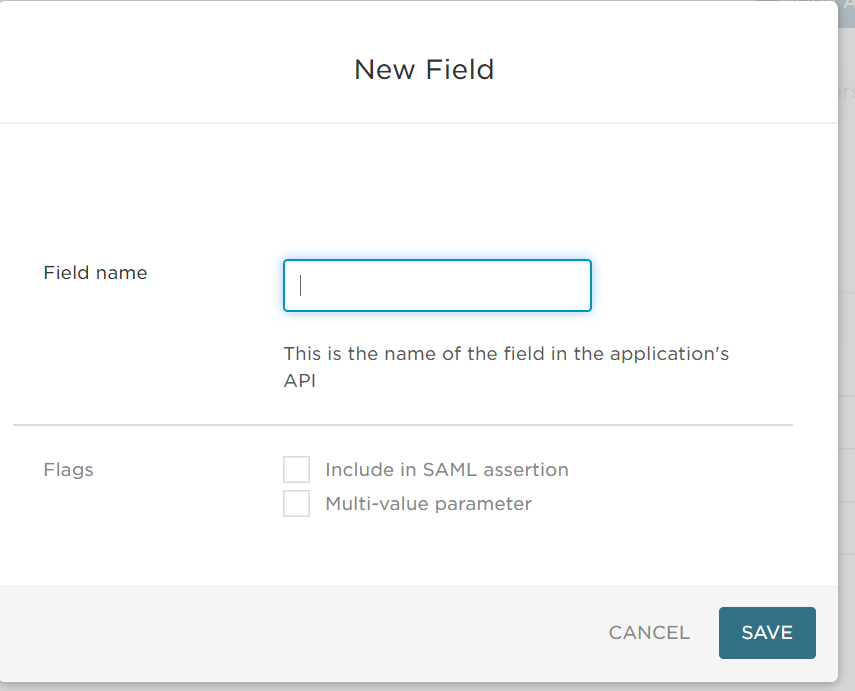Click the helper text below Field name
855x691 pixels.
tap(506, 355)
